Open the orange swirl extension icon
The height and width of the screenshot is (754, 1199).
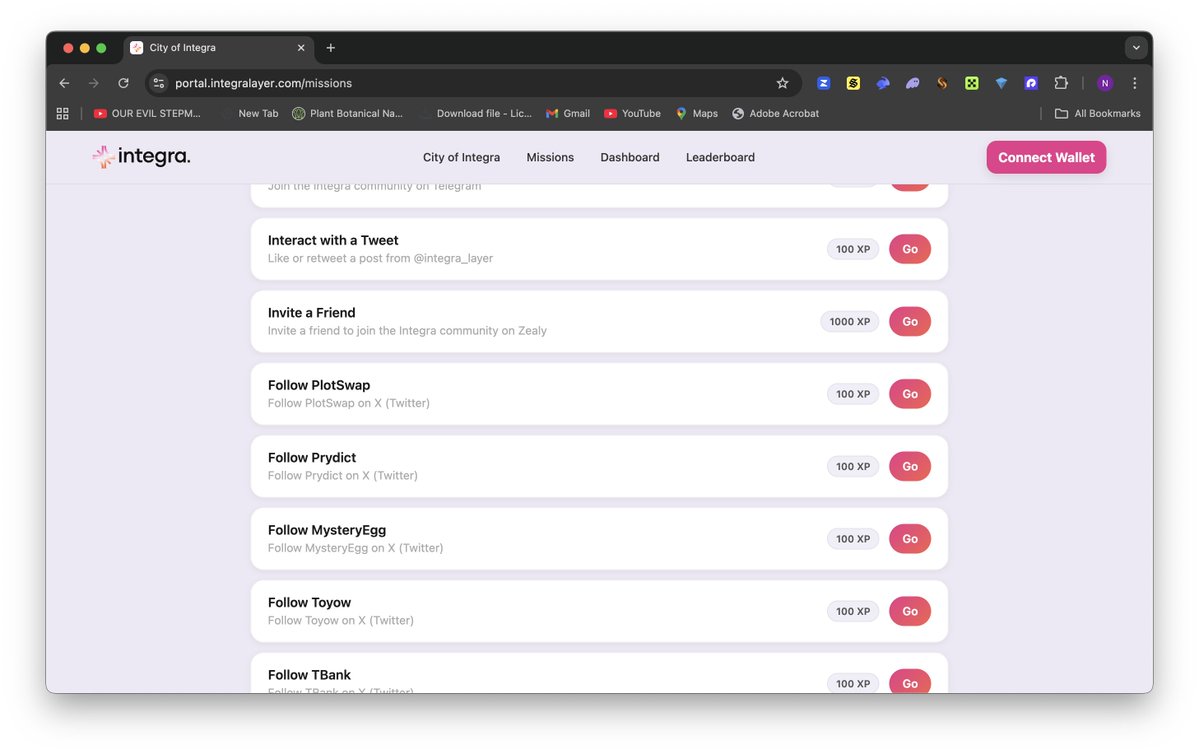point(942,83)
